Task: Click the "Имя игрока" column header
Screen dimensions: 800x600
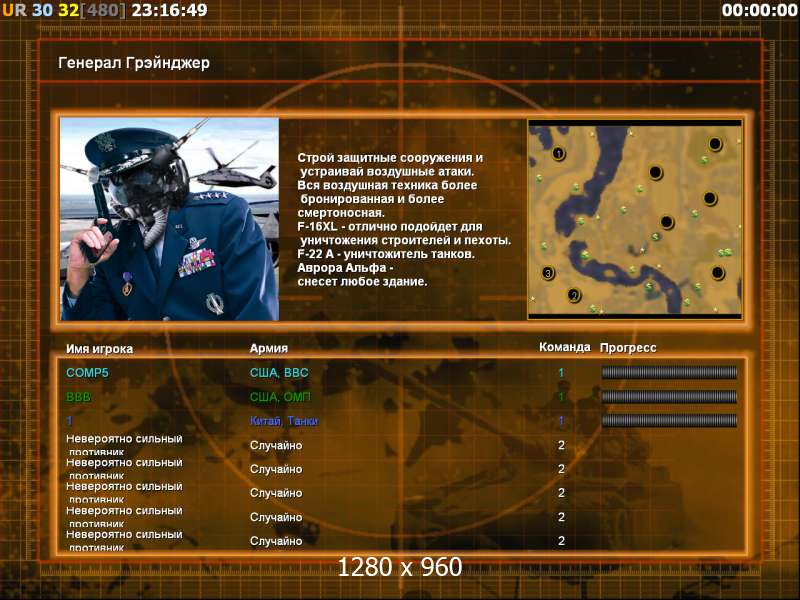Action: click(99, 349)
